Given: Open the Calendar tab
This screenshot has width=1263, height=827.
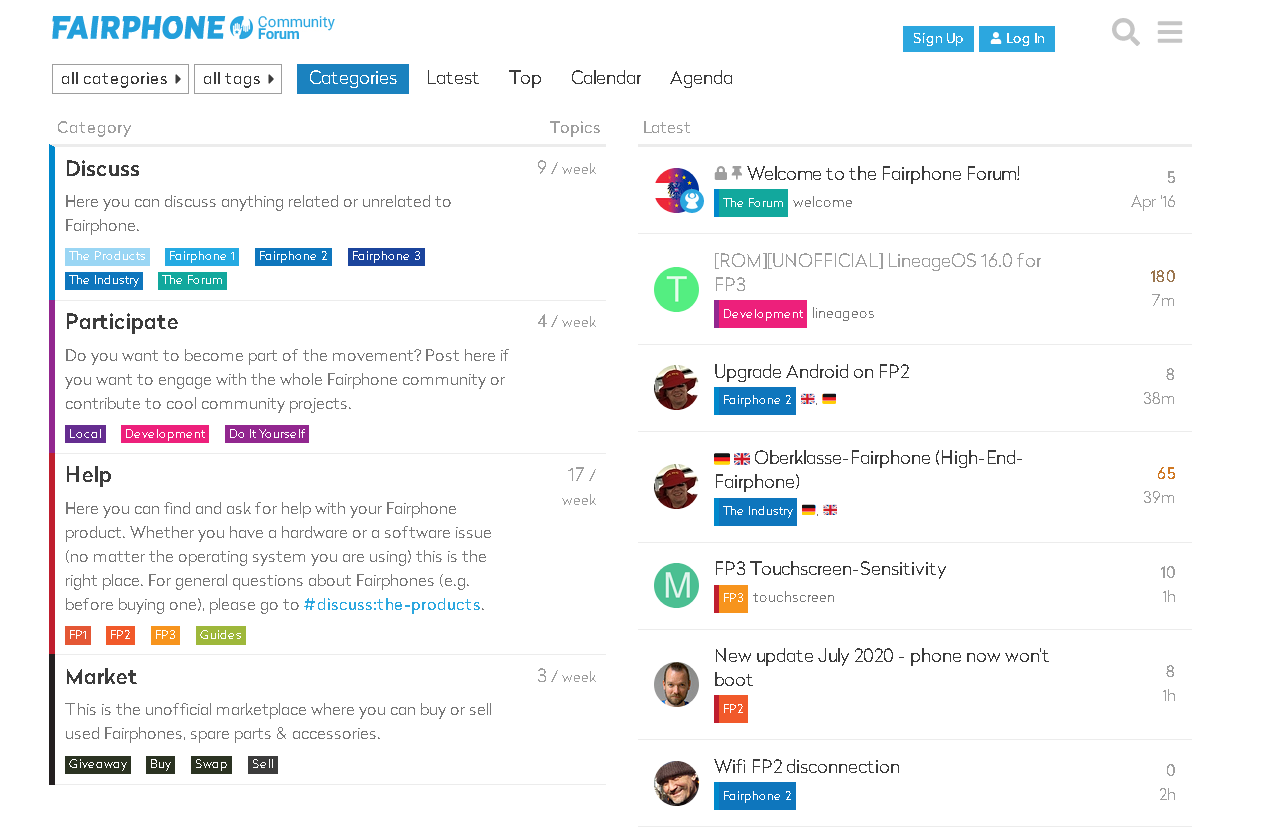Looking at the screenshot, I should 606,78.
